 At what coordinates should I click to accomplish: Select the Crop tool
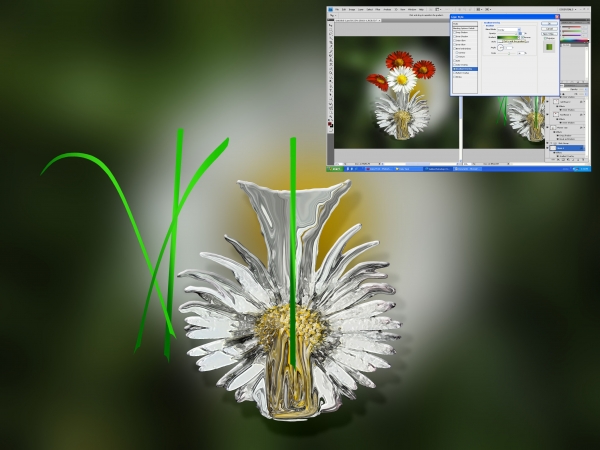(330, 42)
